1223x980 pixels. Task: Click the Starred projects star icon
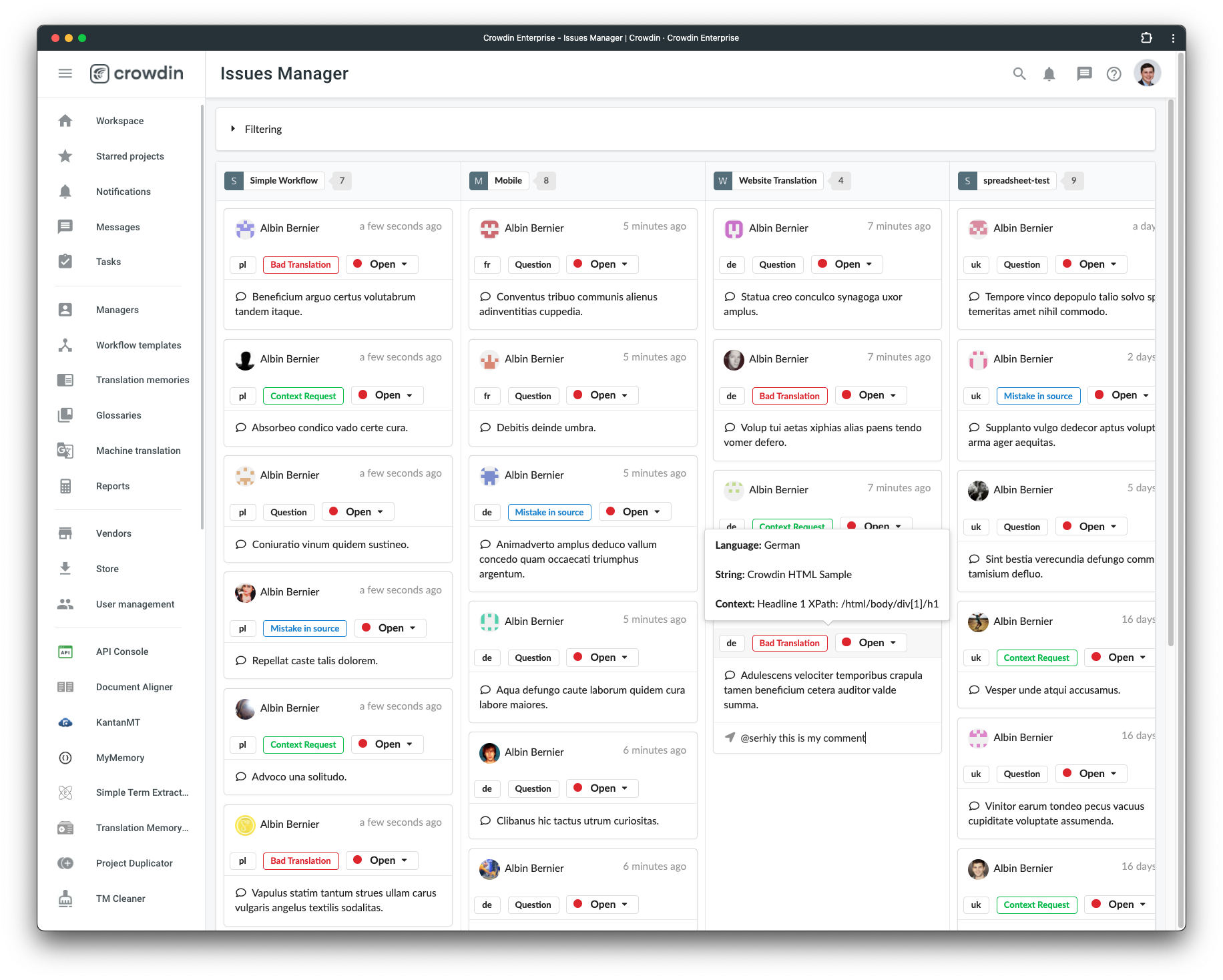(65, 156)
